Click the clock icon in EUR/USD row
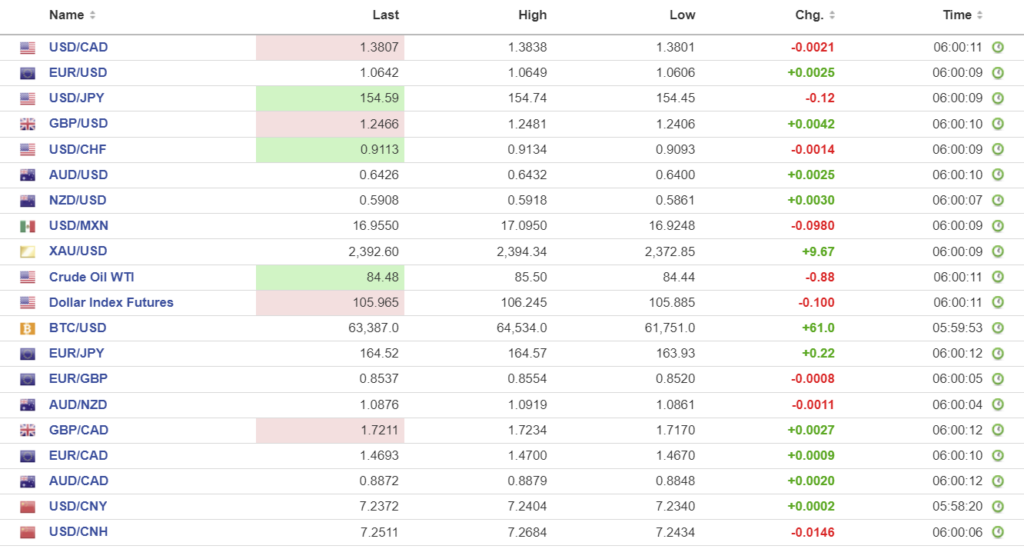 (x=997, y=73)
